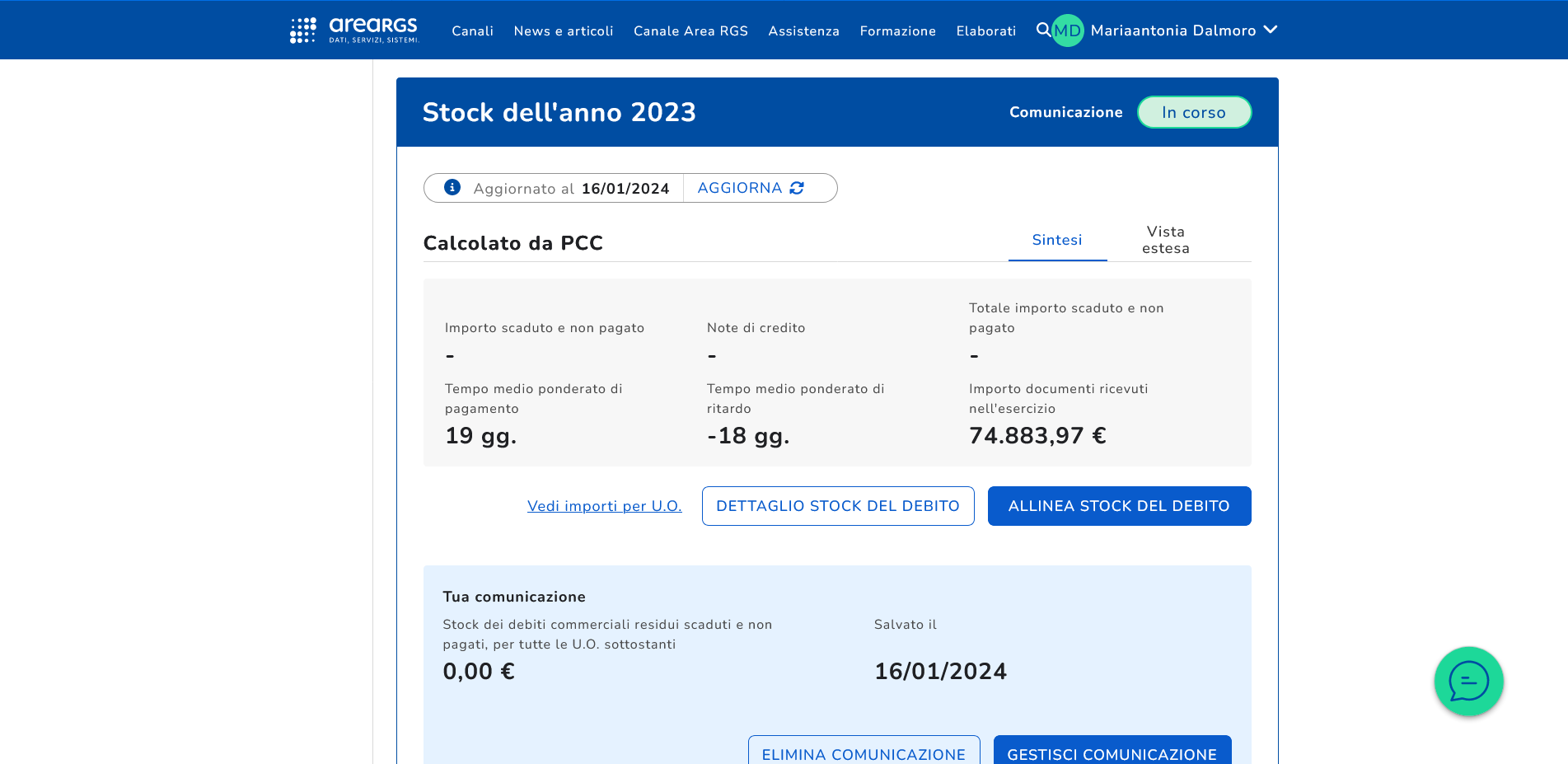Click the info icon beside Aggiornato al
1568x764 pixels.
pos(452,188)
